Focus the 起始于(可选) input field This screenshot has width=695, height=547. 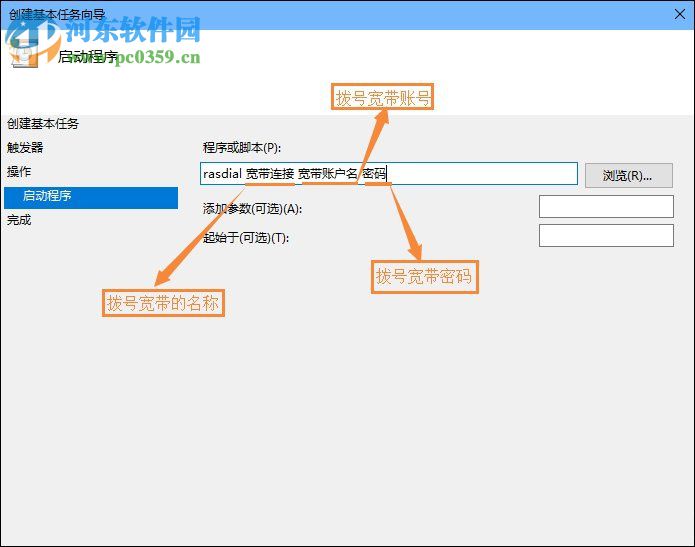(606, 235)
